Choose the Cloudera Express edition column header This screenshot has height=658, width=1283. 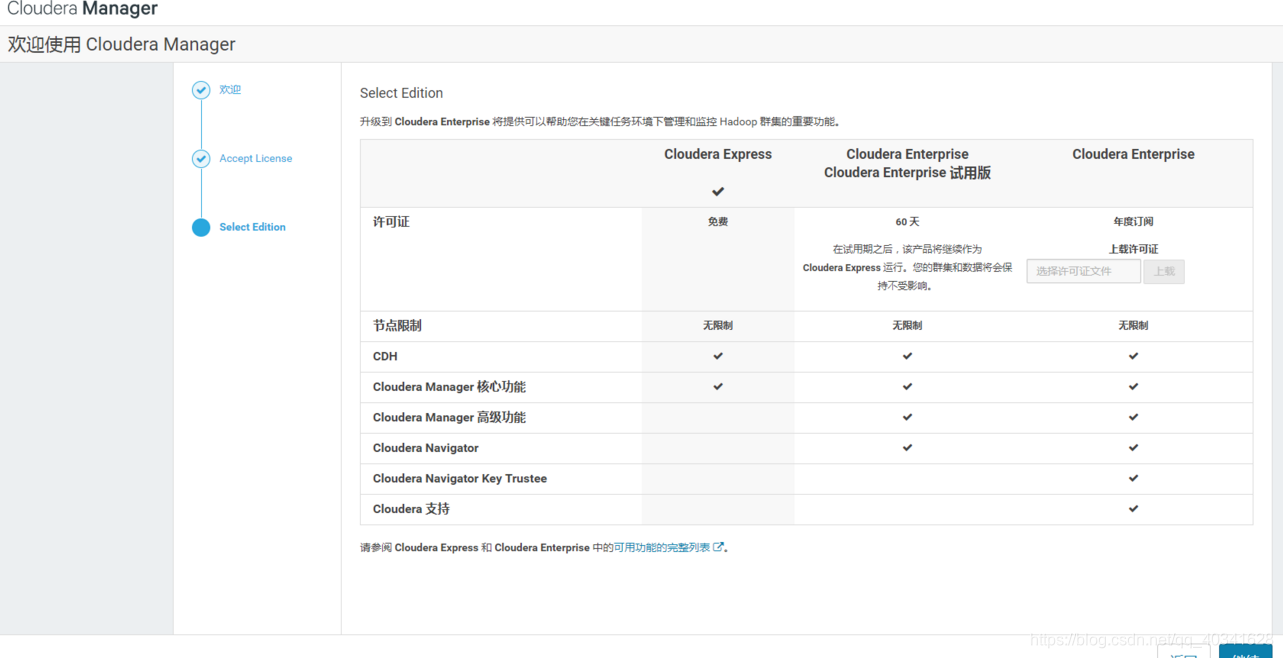coord(718,154)
